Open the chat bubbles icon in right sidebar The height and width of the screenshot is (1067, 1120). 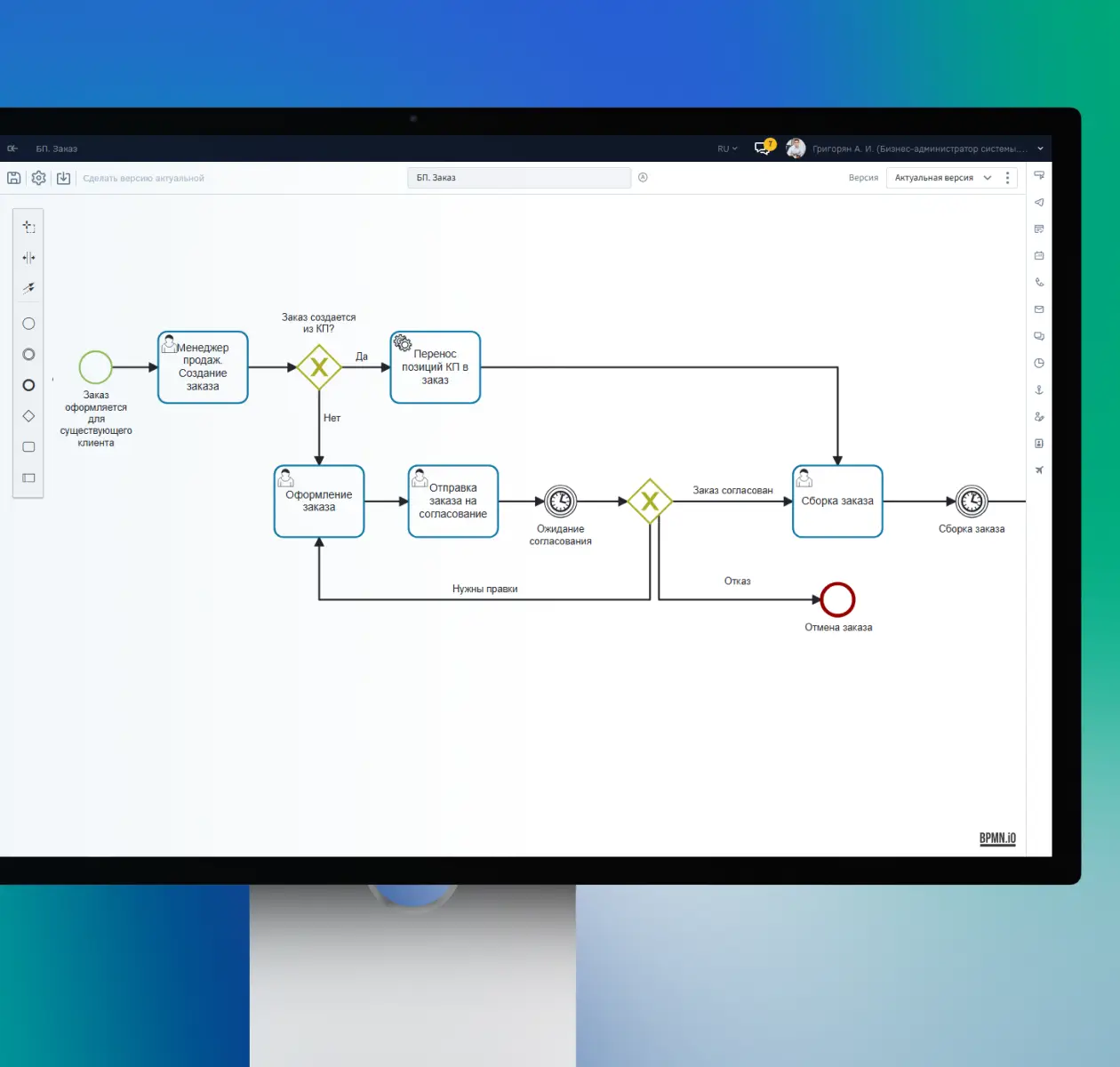(x=1039, y=336)
